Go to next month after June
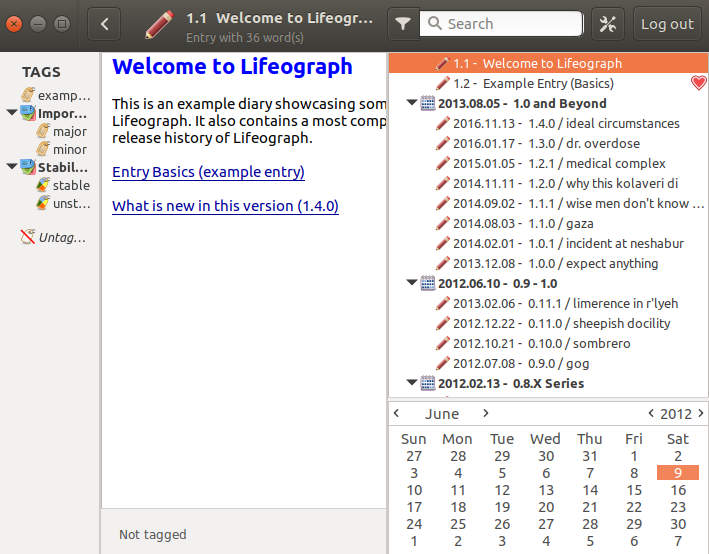This screenshot has width=709, height=554. tap(485, 413)
